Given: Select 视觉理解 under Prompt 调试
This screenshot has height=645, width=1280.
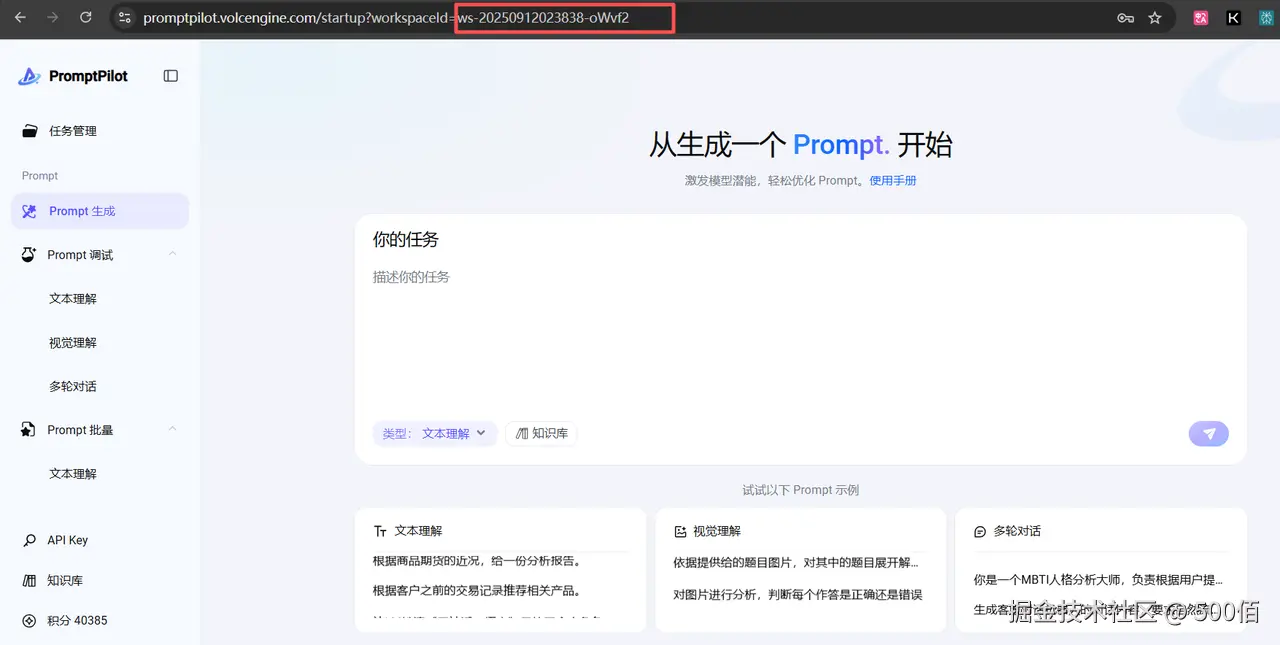Looking at the screenshot, I should pos(71,342).
